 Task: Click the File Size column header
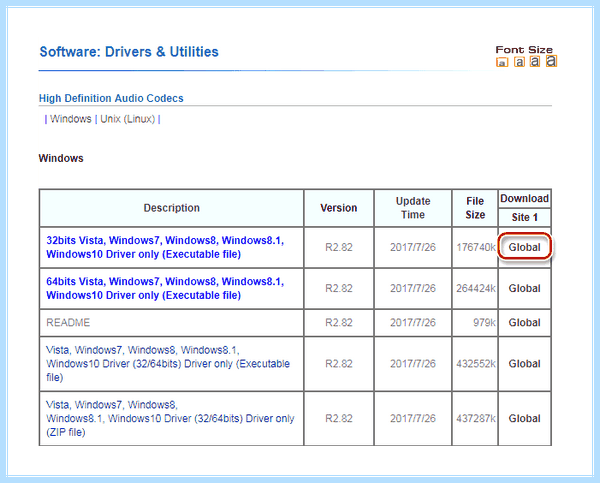(x=475, y=208)
